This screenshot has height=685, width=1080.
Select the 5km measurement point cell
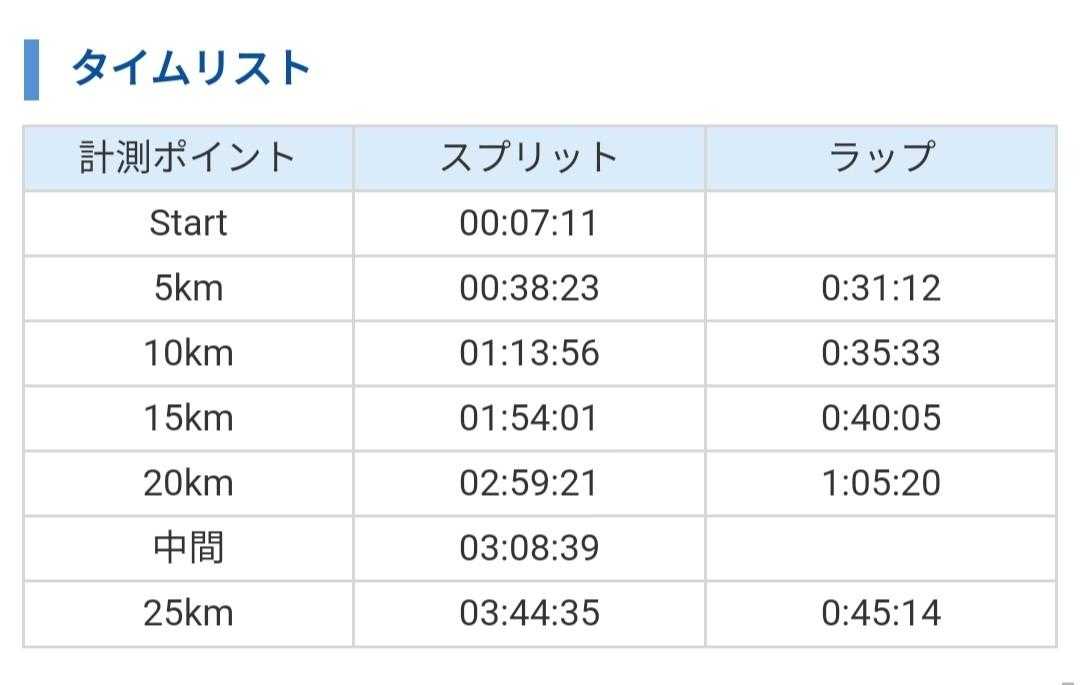coord(188,288)
